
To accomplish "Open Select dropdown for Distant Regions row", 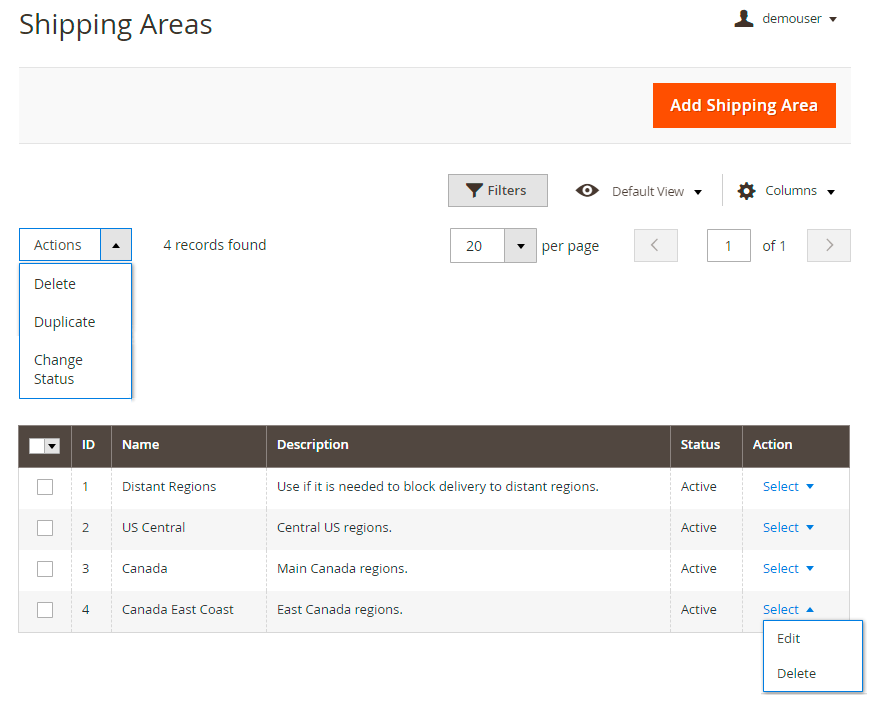I will [788, 487].
